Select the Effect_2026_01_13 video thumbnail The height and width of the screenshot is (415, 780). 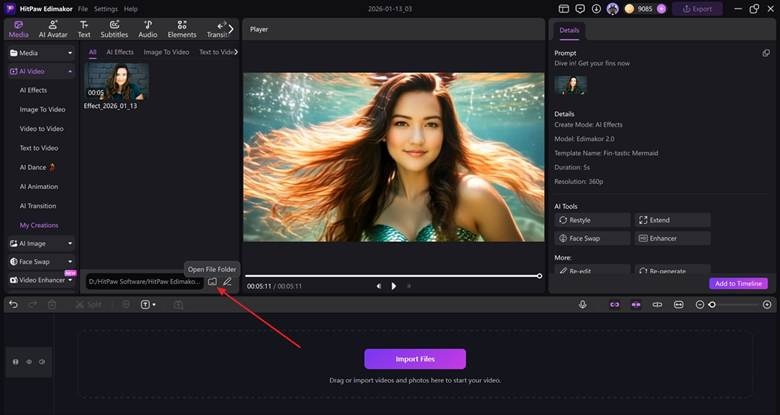[x=117, y=82]
